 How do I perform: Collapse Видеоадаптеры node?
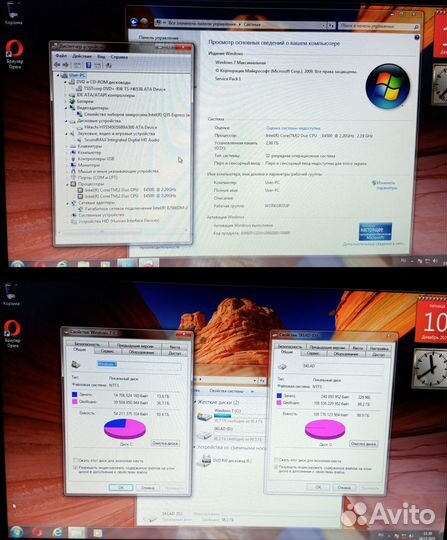point(66,108)
